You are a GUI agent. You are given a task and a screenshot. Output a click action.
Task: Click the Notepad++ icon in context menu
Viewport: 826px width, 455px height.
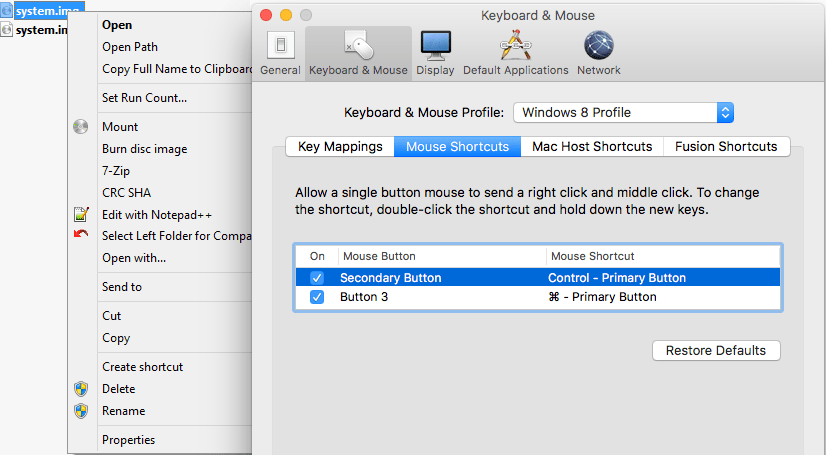click(x=81, y=215)
